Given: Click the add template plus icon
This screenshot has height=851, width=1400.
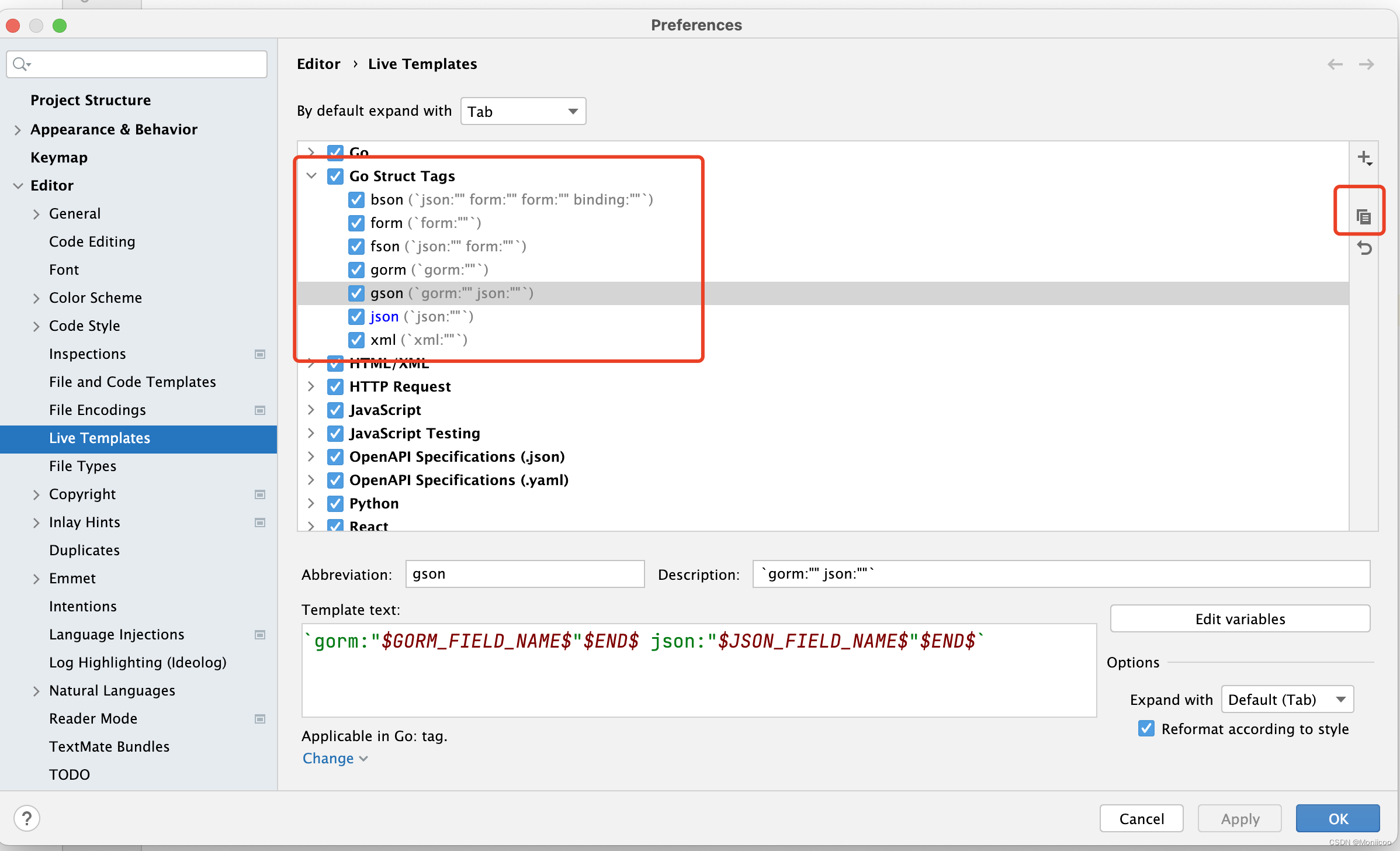Looking at the screenshot, I should [x=1364, y=158].
